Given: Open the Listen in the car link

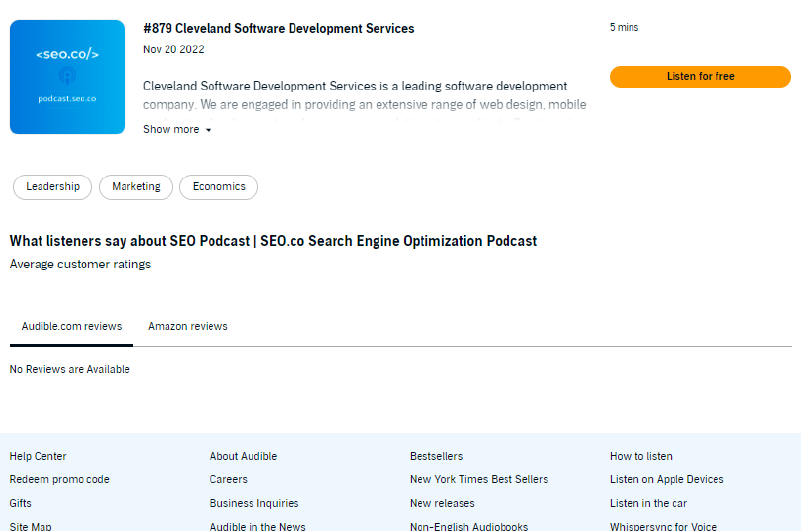Looking at the screenshot, I should point(648,503).
